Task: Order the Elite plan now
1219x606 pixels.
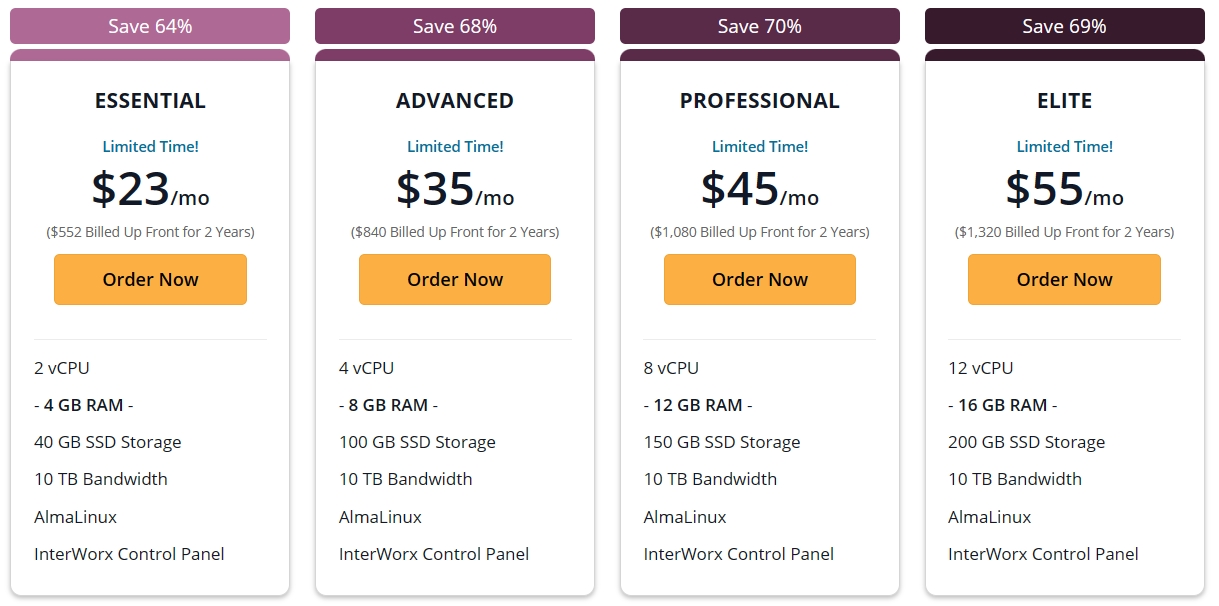Action: coord(1064,280)
